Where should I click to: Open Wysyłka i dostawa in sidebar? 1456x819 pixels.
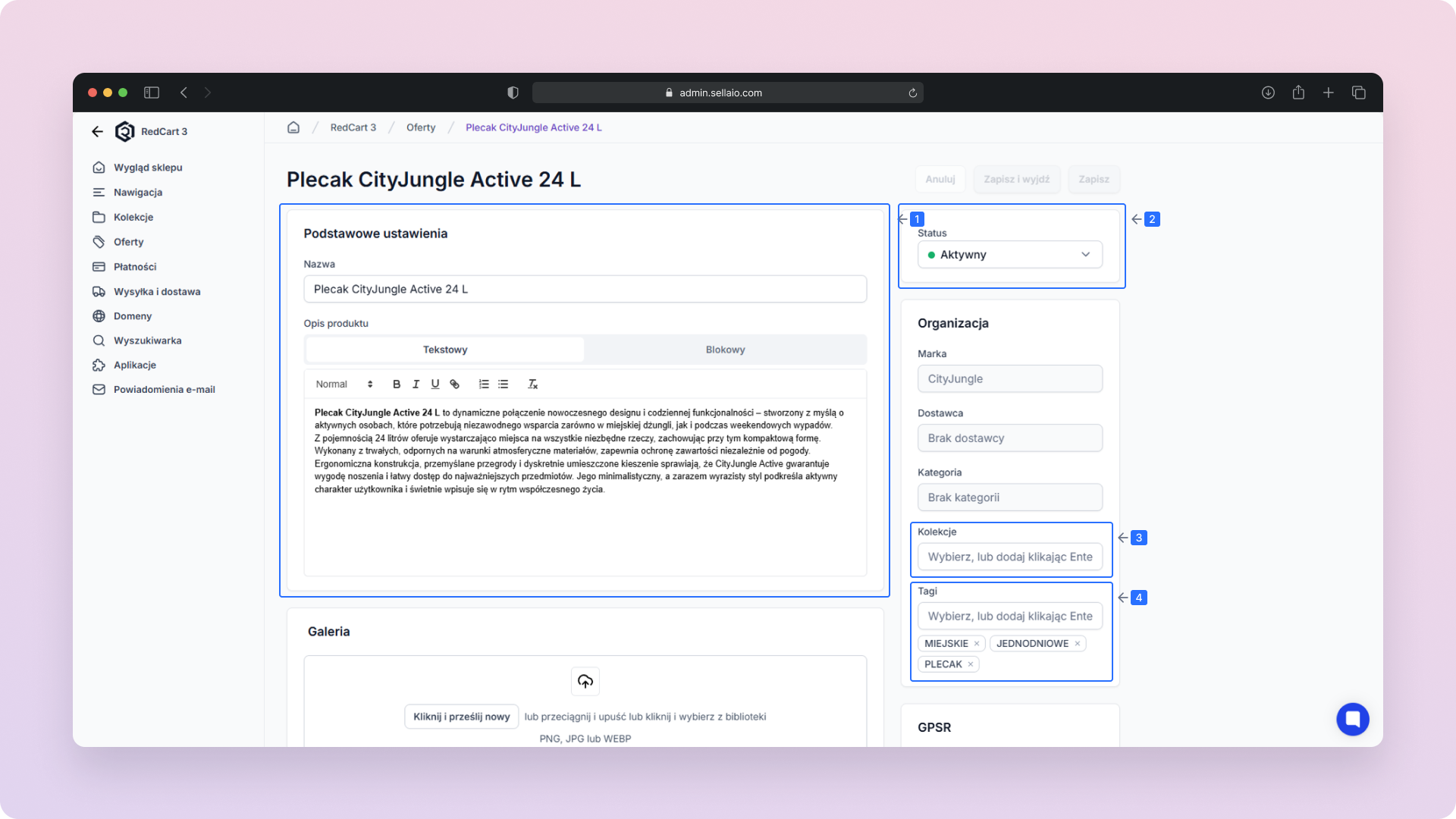click(x=157, y=291)
